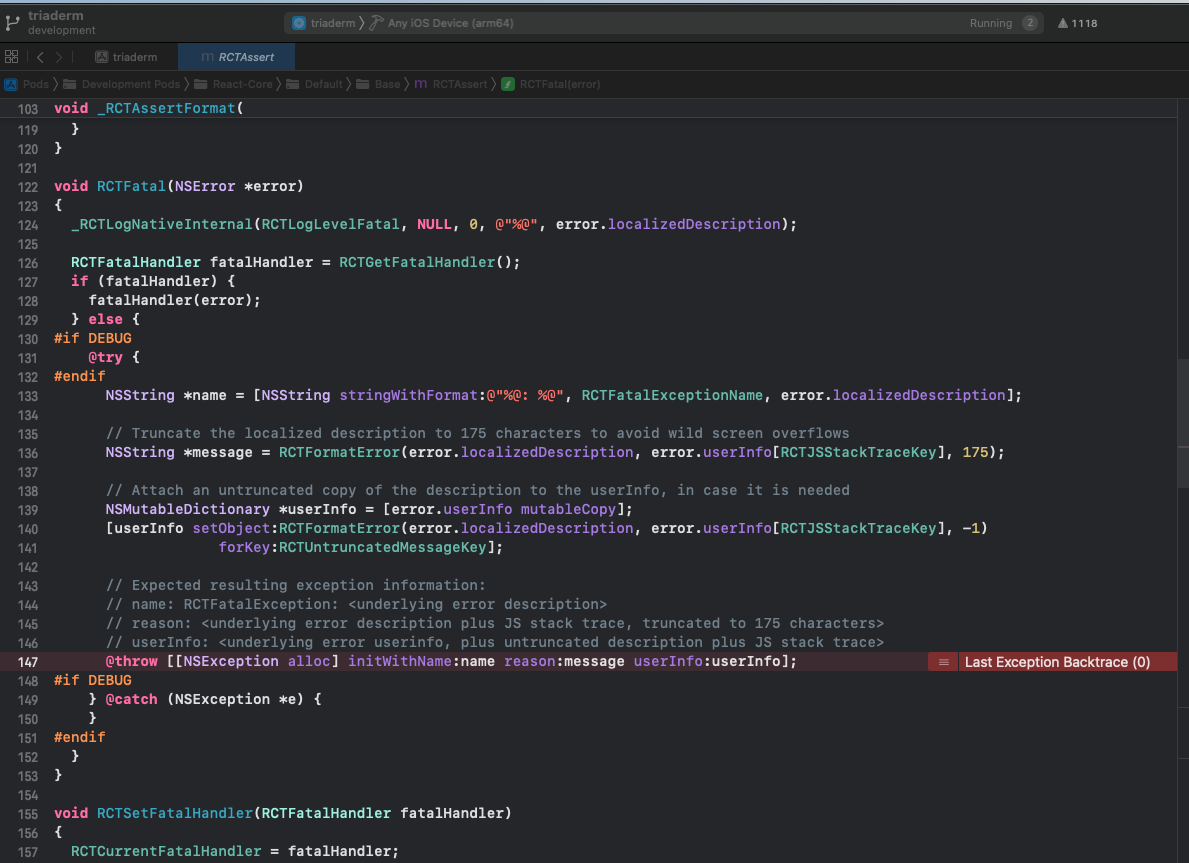
Task: Select the RCTAssert editor tab
Action: 238,57
